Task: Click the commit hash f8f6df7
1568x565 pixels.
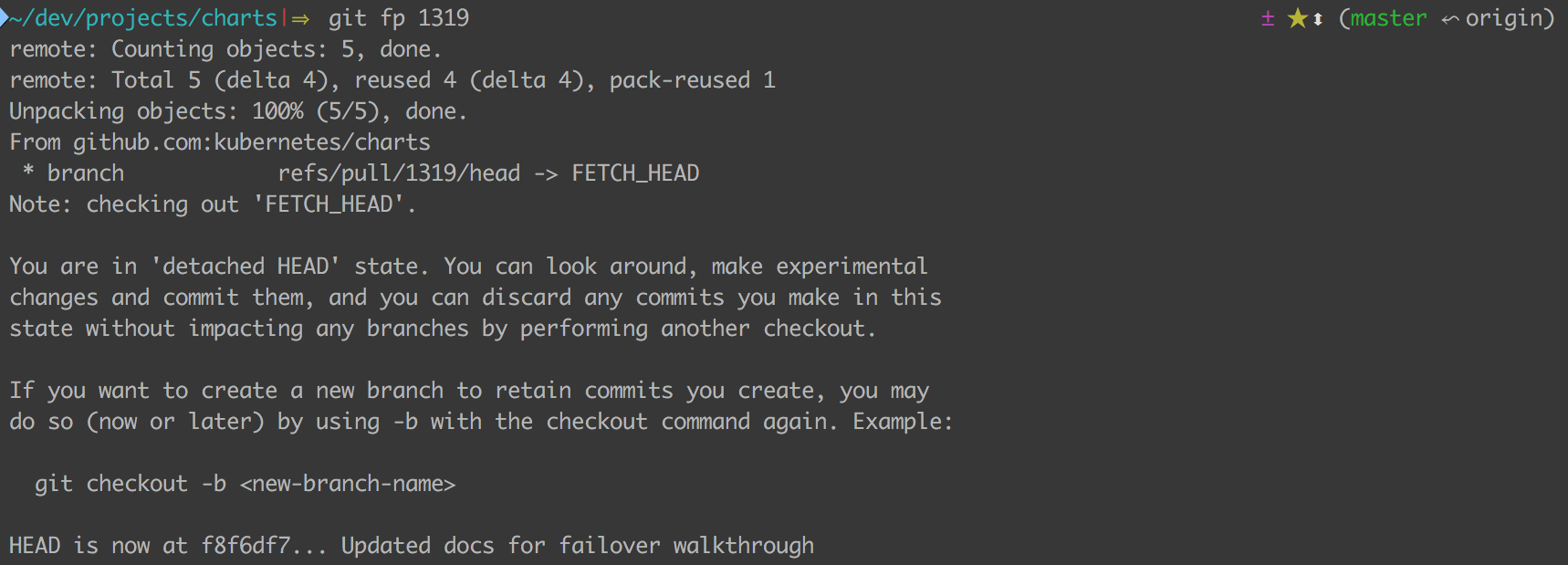Action: point(246,546)
